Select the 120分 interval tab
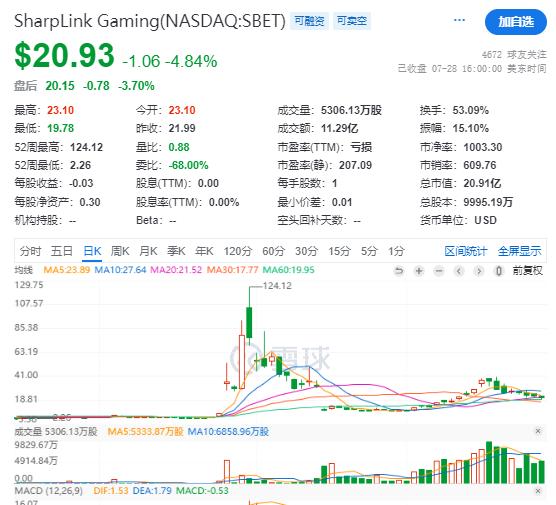Viewport: 556px width, 505px height. tap(237, 251)
